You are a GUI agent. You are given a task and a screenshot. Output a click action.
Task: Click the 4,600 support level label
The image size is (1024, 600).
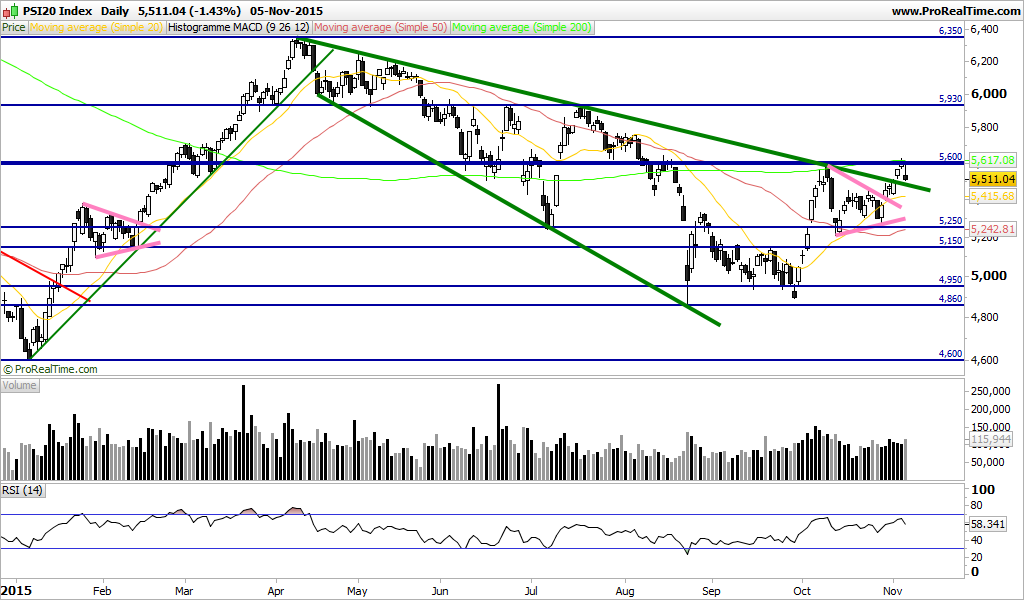point(950,353)
